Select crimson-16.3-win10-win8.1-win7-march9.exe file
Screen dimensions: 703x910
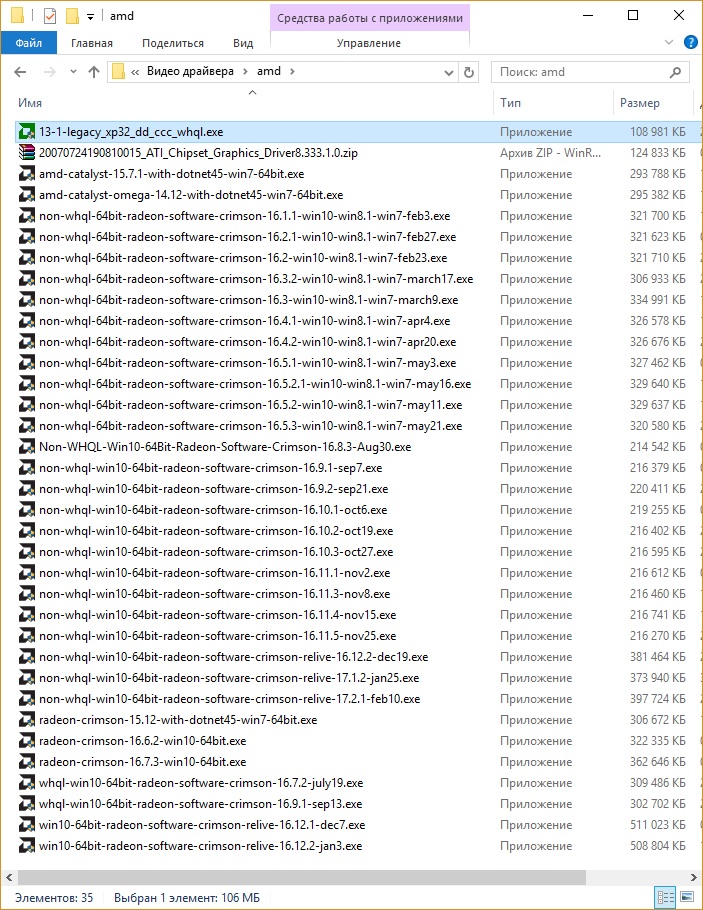tap(248, 300)
